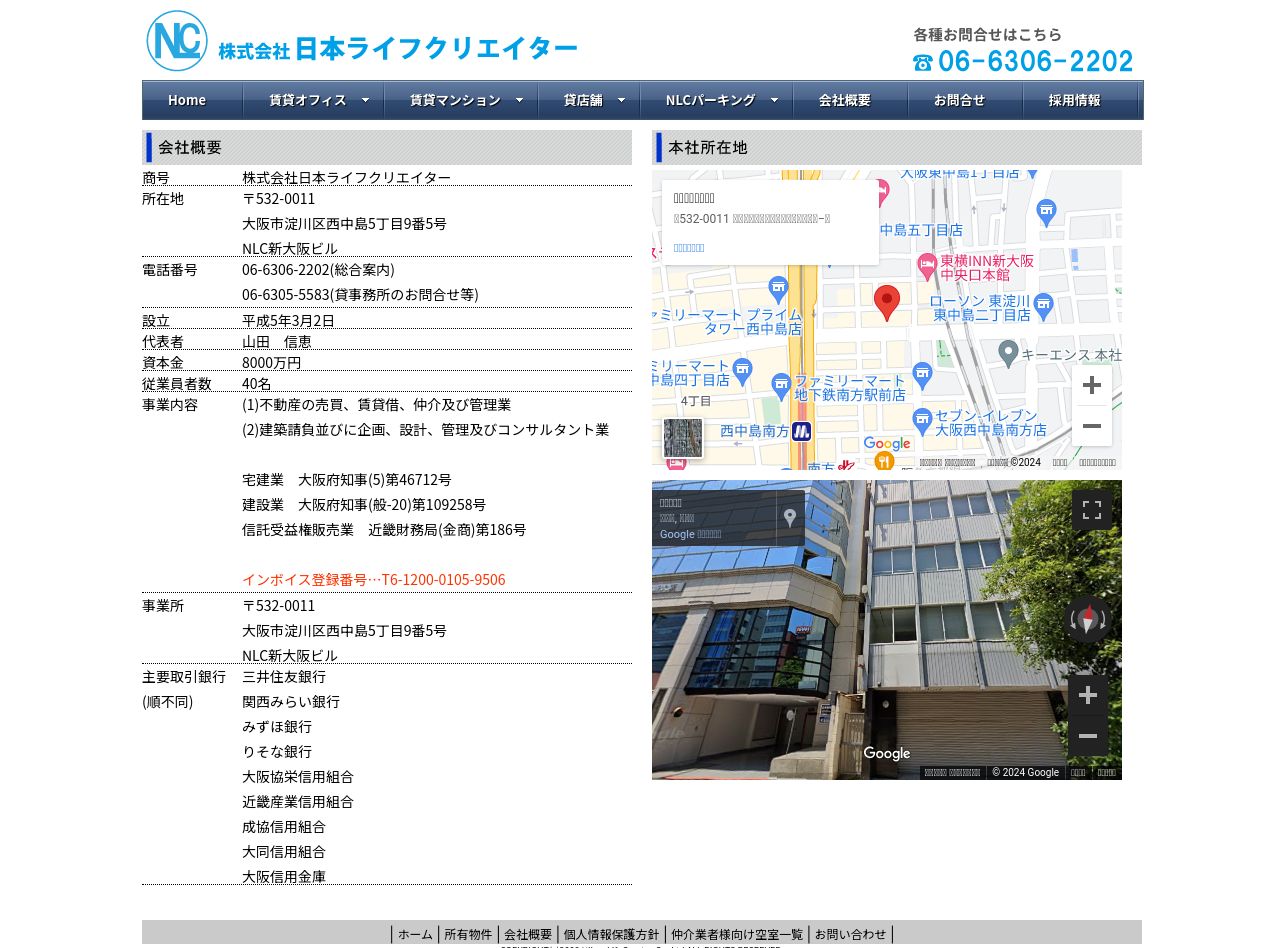This screenshot has height=948, width=1284.
Task: Expand 貸店舗 menu dropdown arrow
Action: coord(621,100)
